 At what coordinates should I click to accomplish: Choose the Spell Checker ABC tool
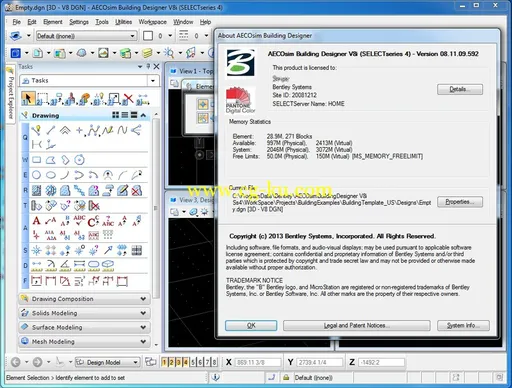(x=79, y=220)
